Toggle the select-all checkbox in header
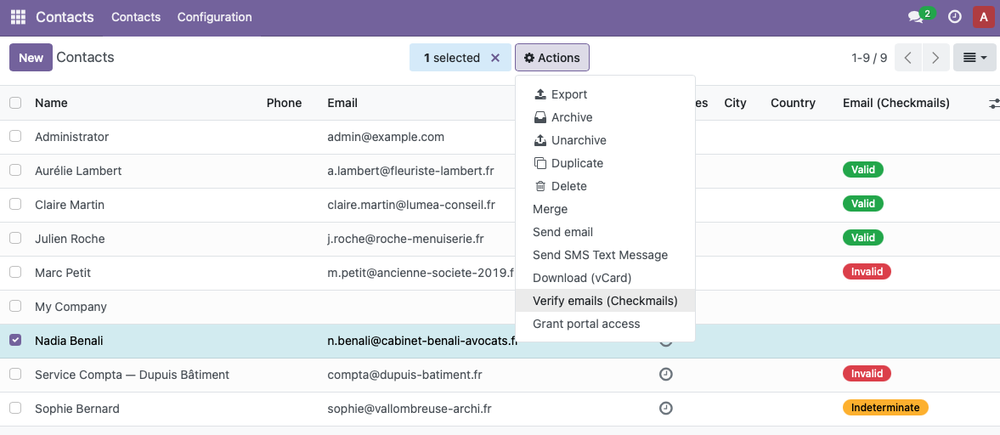The width and height of the screenshot is (1000, 435). [x=15, y=103]
